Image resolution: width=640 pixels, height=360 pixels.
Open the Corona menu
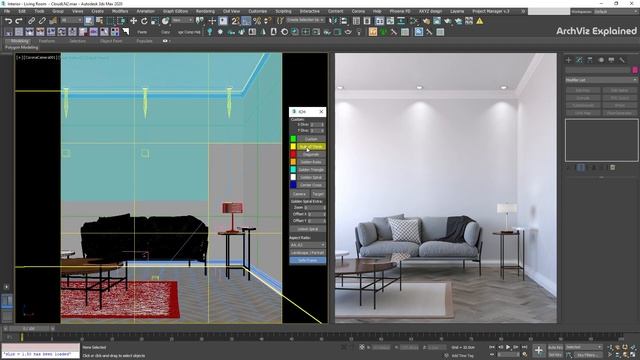(358, 11)
